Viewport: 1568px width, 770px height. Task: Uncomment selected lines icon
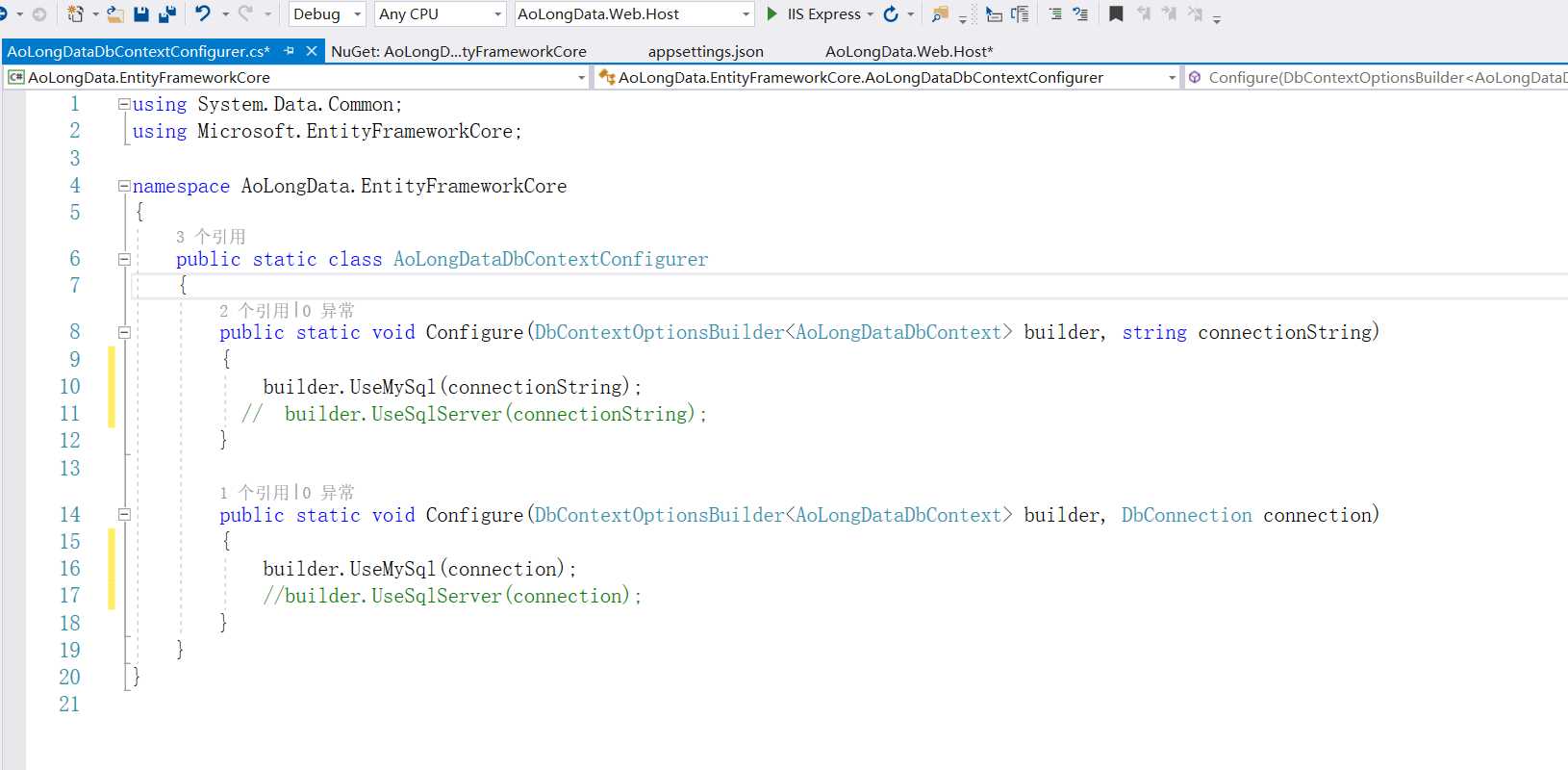1080,13
